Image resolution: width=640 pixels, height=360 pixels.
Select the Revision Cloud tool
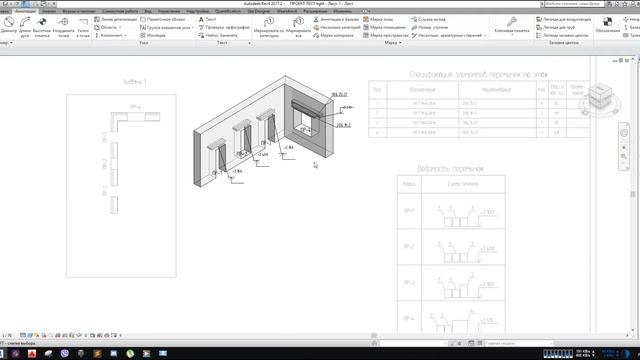coord(162,19)
